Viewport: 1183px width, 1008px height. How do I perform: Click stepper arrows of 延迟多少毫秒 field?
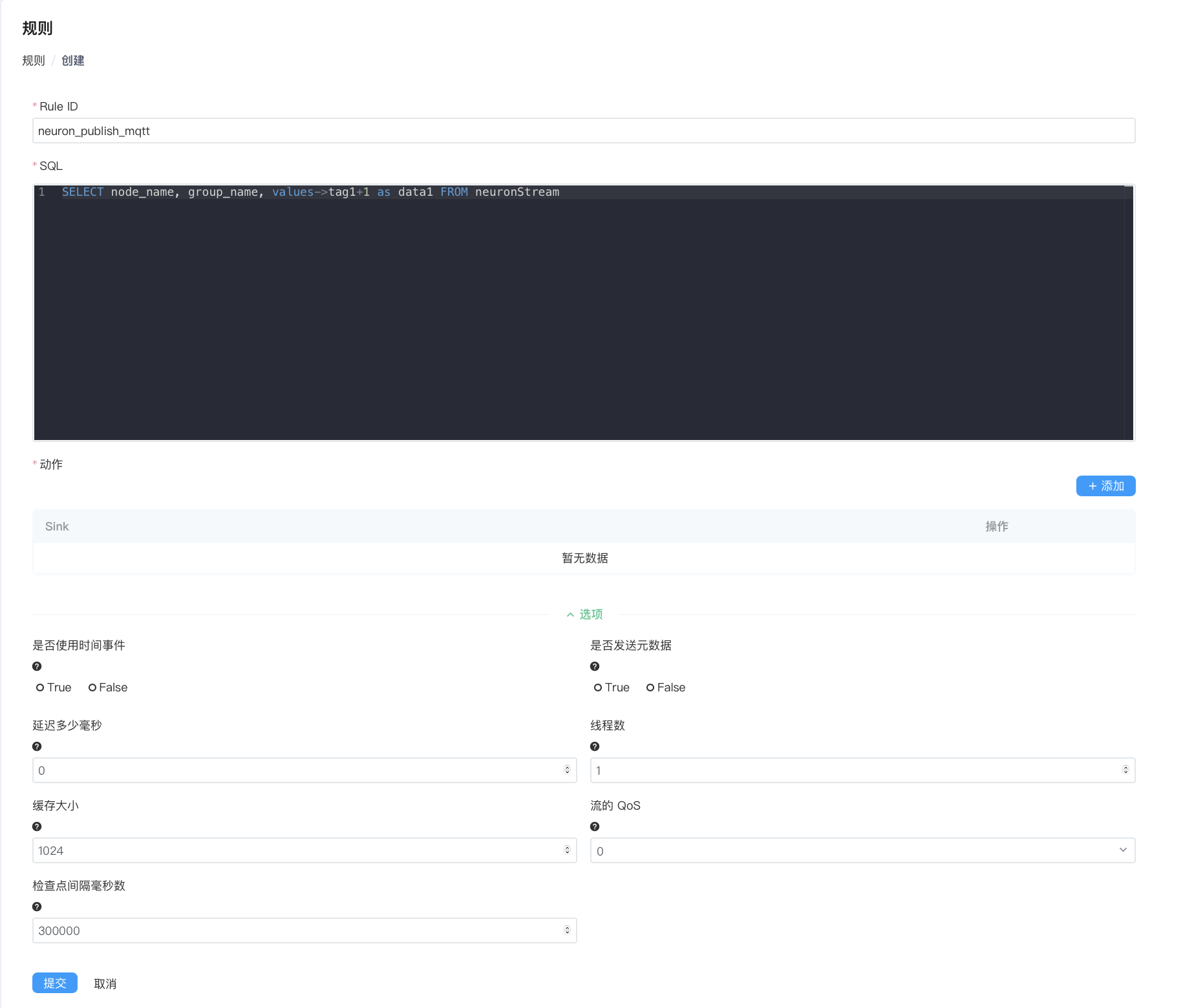567,770
